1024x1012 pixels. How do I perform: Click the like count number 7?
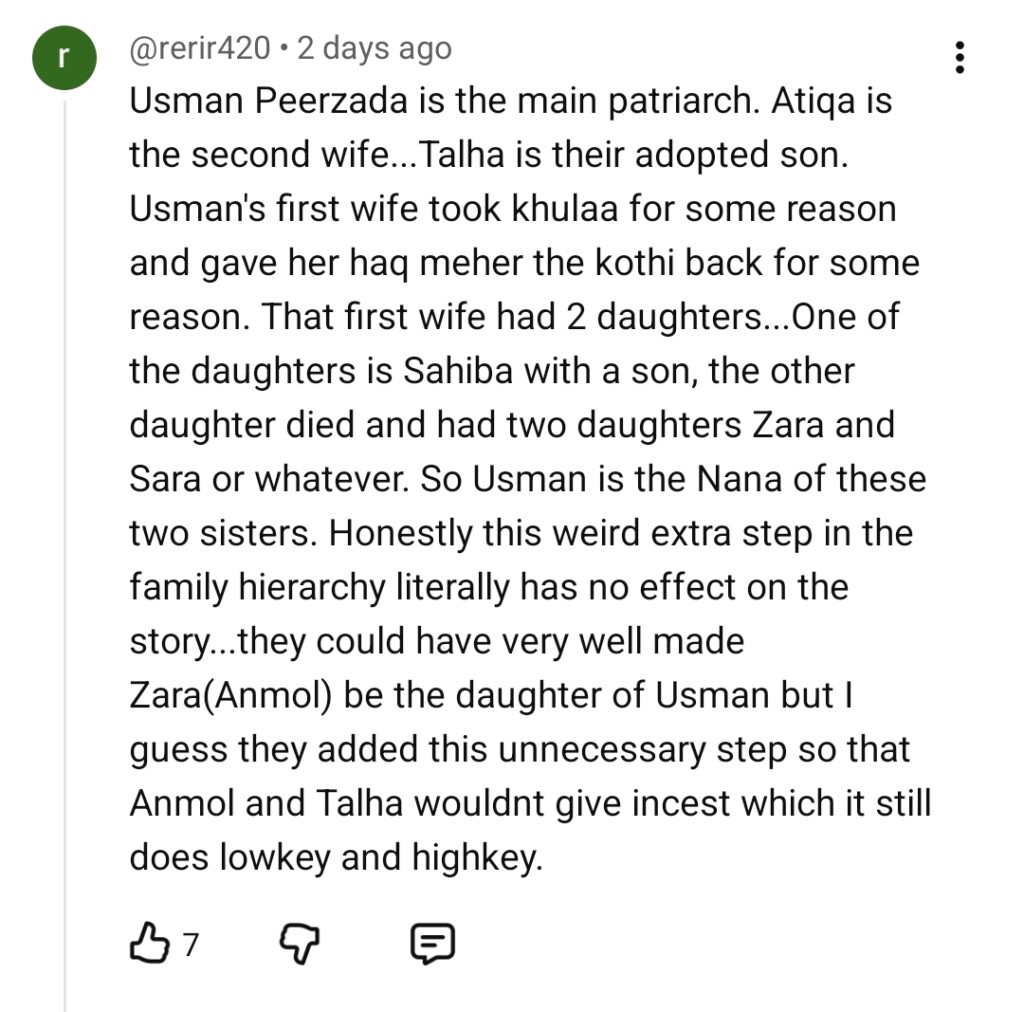click(190, 944)
